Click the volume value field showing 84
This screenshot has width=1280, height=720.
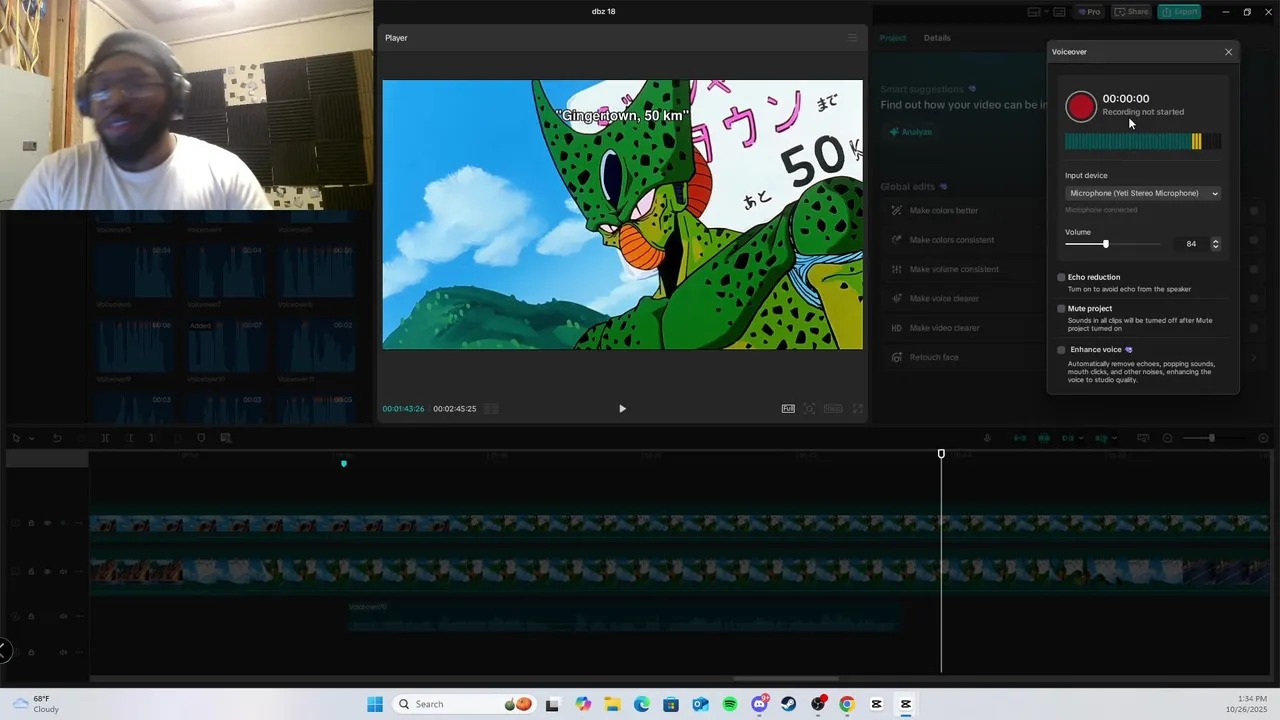tap(1190, 244)
